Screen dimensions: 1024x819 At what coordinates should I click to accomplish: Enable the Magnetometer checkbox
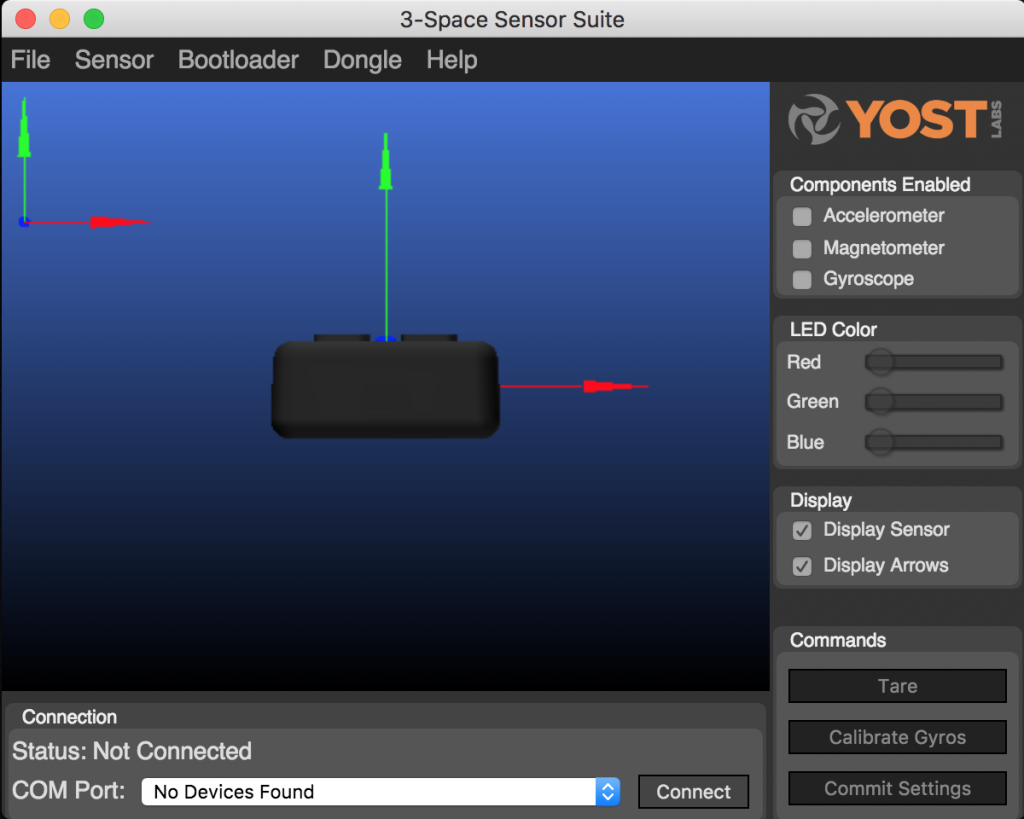(802, 248)
